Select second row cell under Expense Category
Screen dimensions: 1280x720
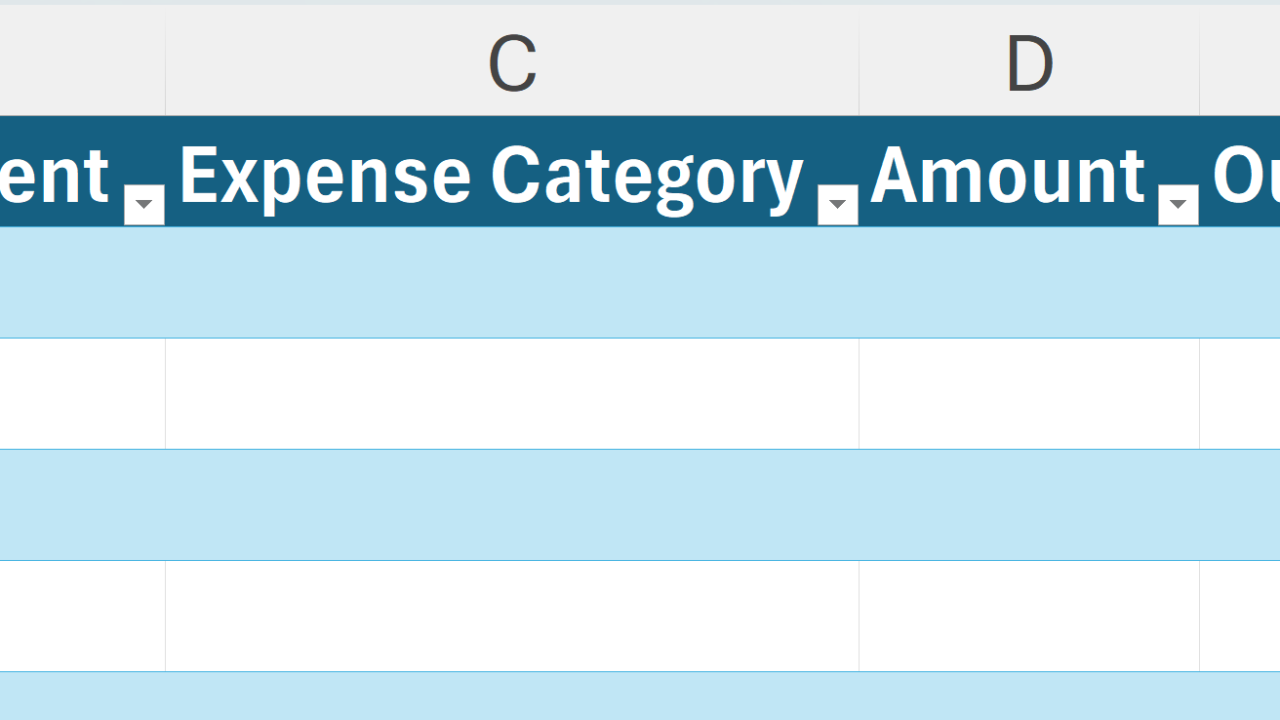click(512, 394)
